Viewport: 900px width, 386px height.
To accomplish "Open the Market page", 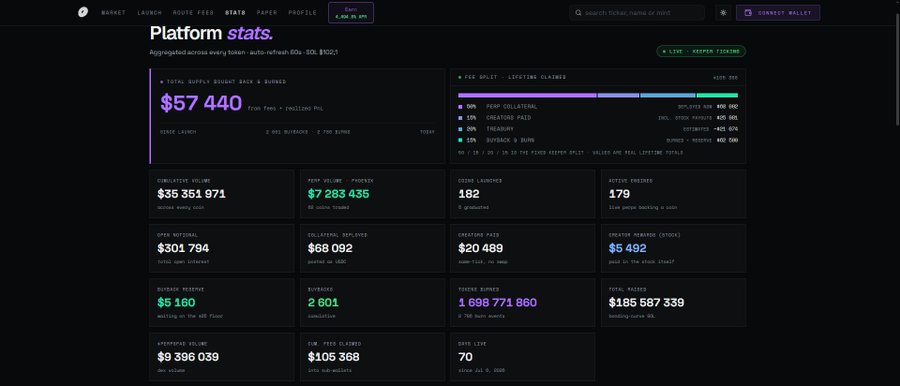I will [113, 13].
